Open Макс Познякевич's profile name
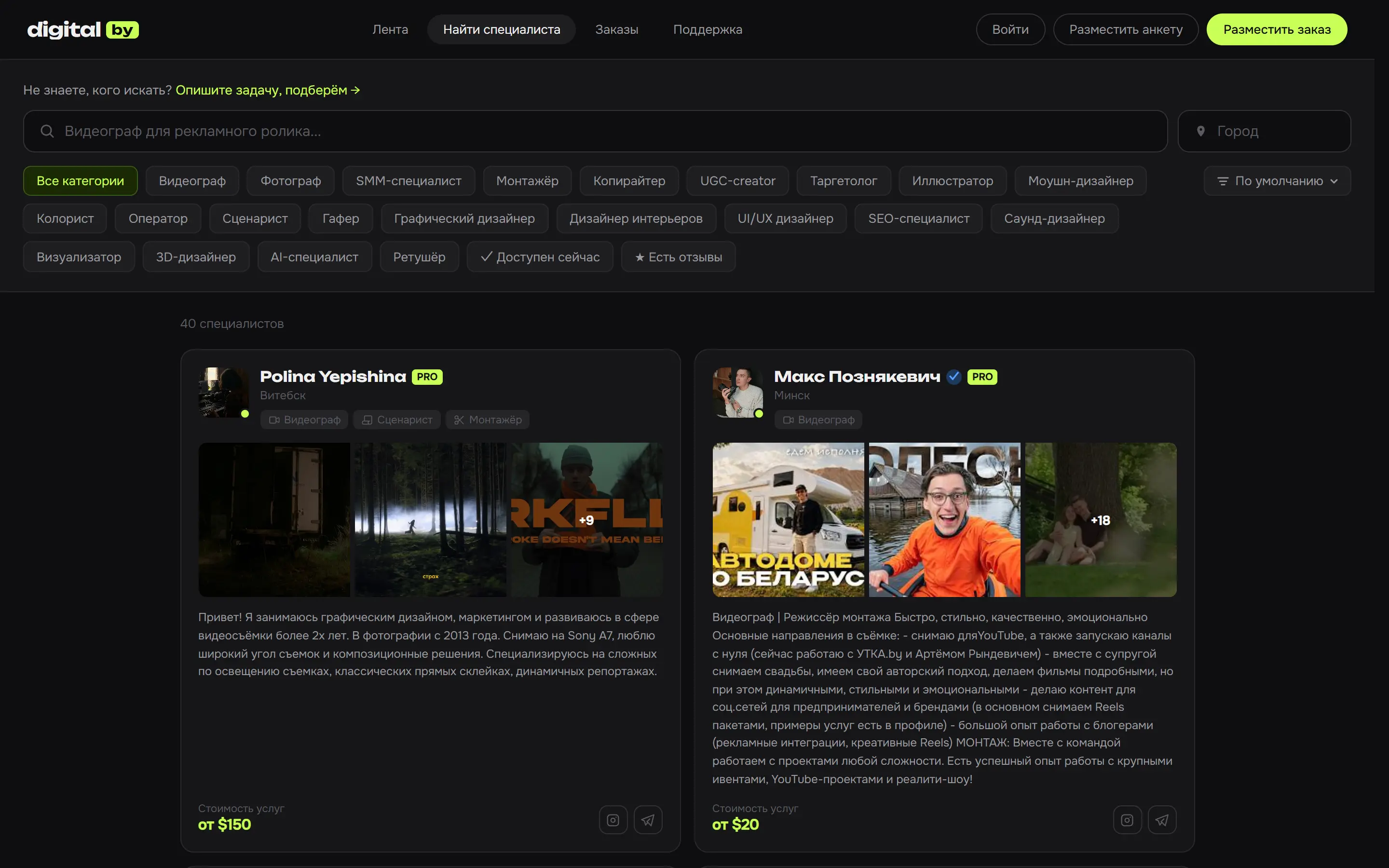 coord(857,377)
